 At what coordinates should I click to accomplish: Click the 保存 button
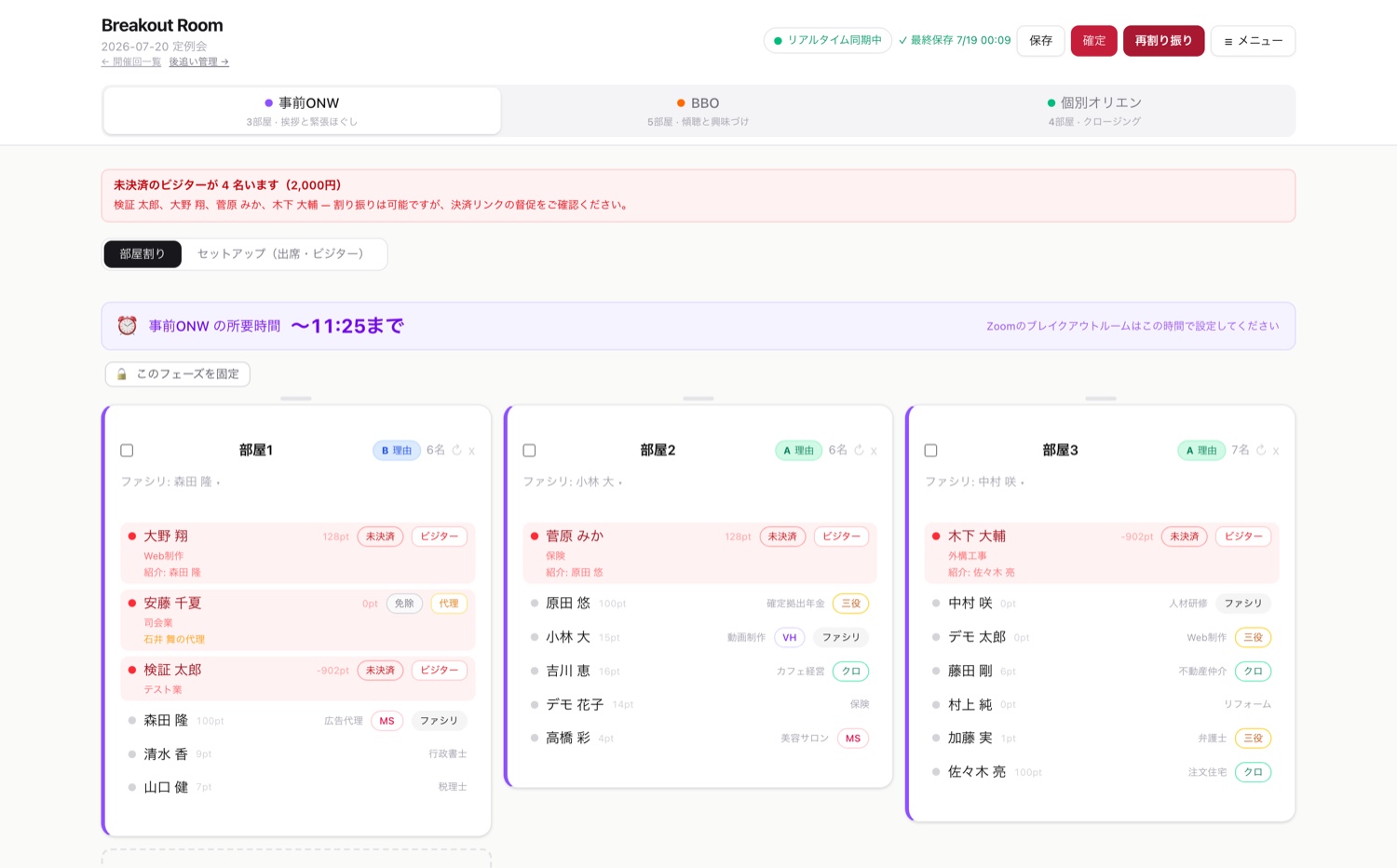point(1040,41)
